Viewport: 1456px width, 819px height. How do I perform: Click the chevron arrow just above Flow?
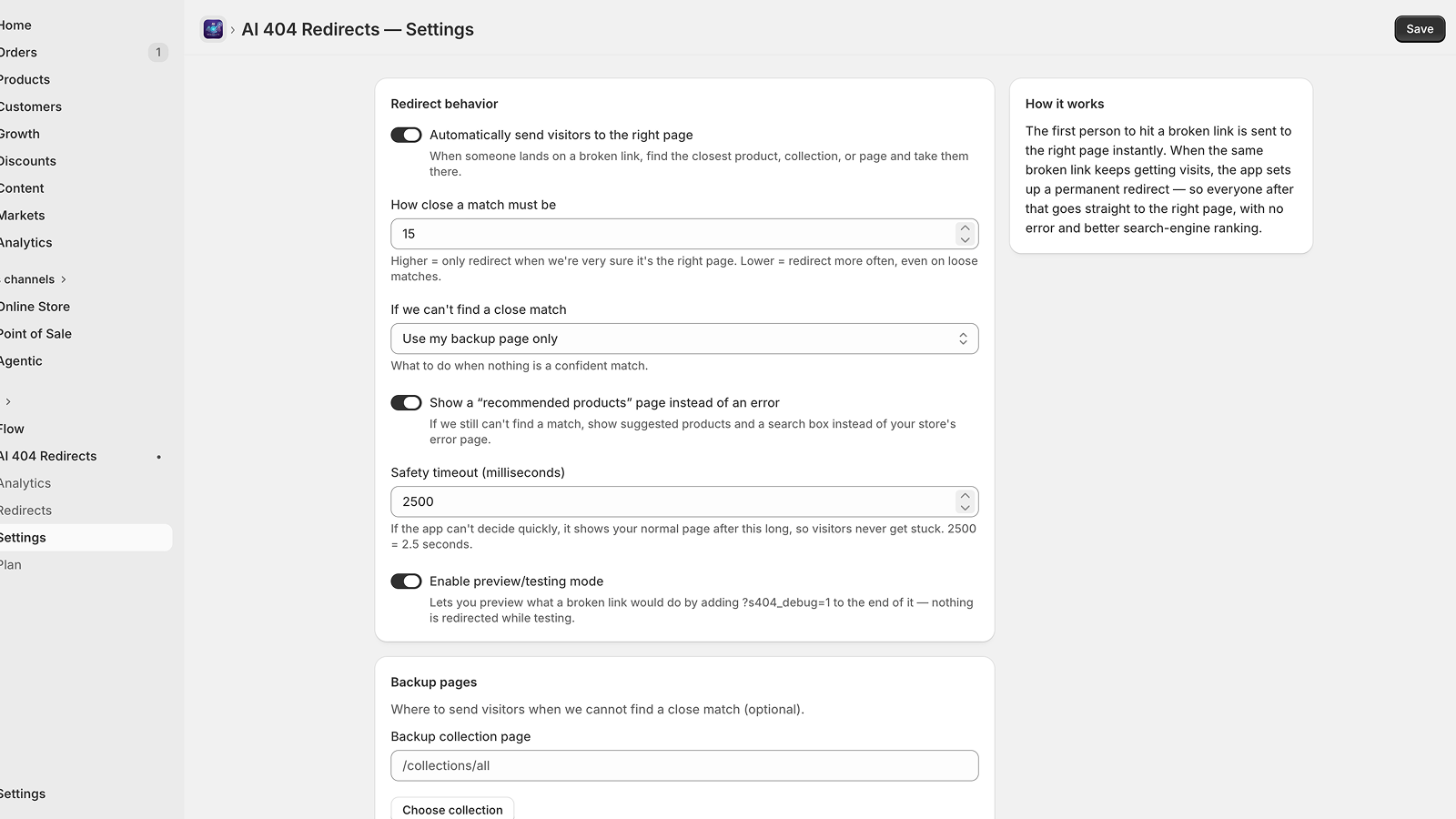click(8, 401)
